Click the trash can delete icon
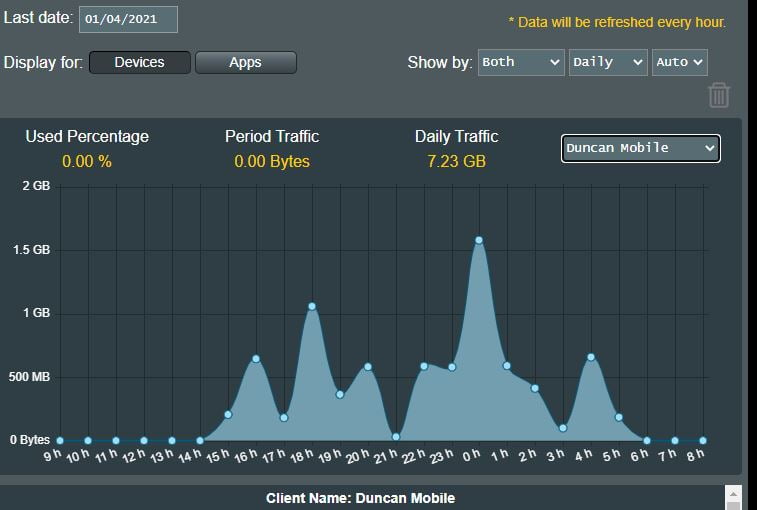 pos(718,95)
